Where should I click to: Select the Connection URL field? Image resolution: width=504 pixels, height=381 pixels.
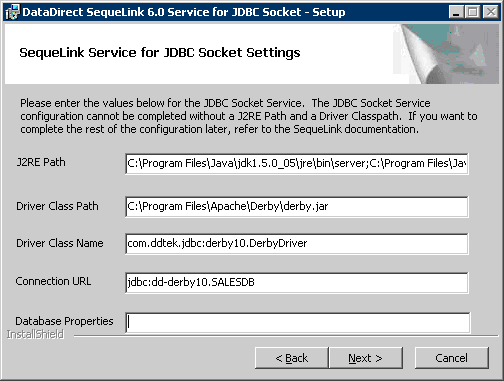tap(297, 283)
